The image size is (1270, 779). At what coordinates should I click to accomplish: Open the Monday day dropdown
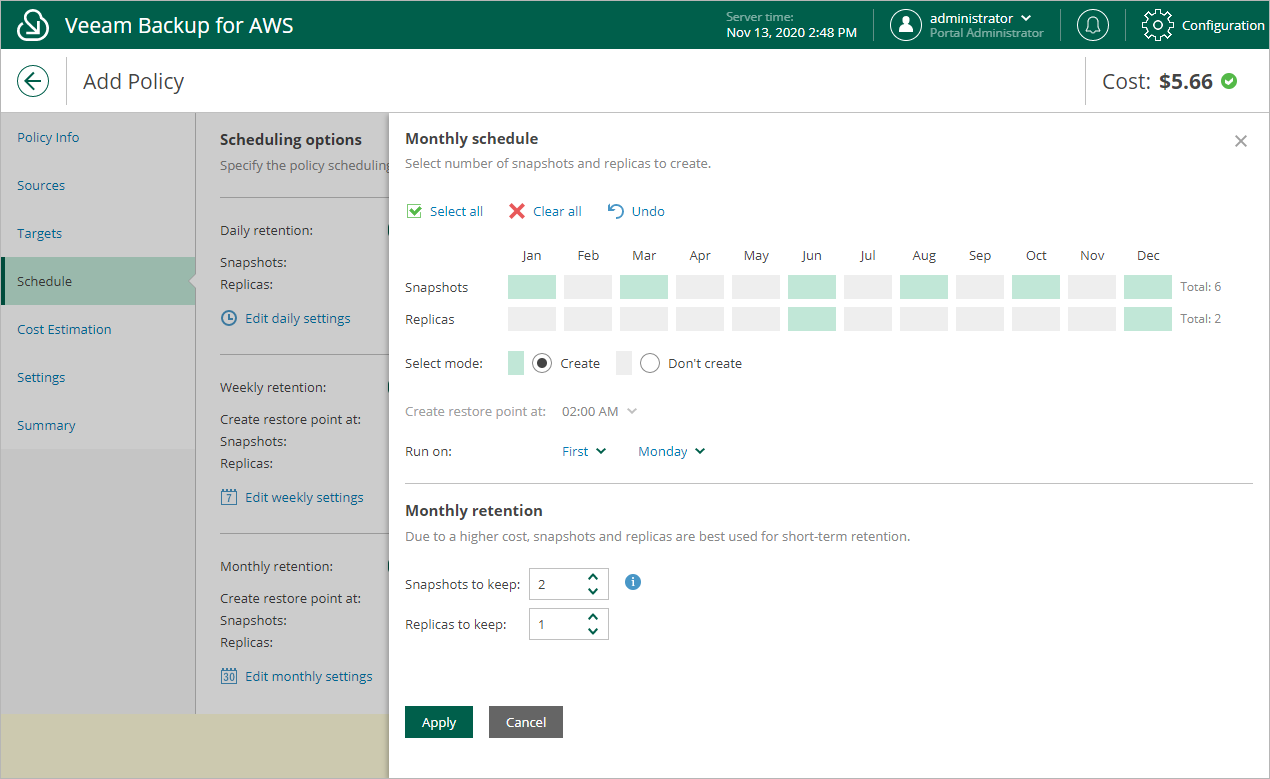click(x=672, y=451)
